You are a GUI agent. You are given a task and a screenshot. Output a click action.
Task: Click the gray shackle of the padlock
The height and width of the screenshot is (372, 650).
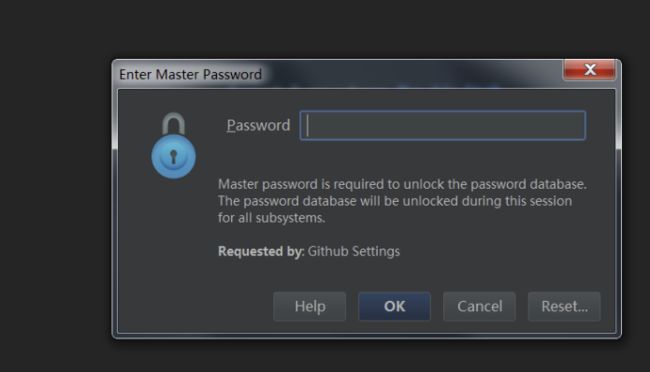coord(173,124)
